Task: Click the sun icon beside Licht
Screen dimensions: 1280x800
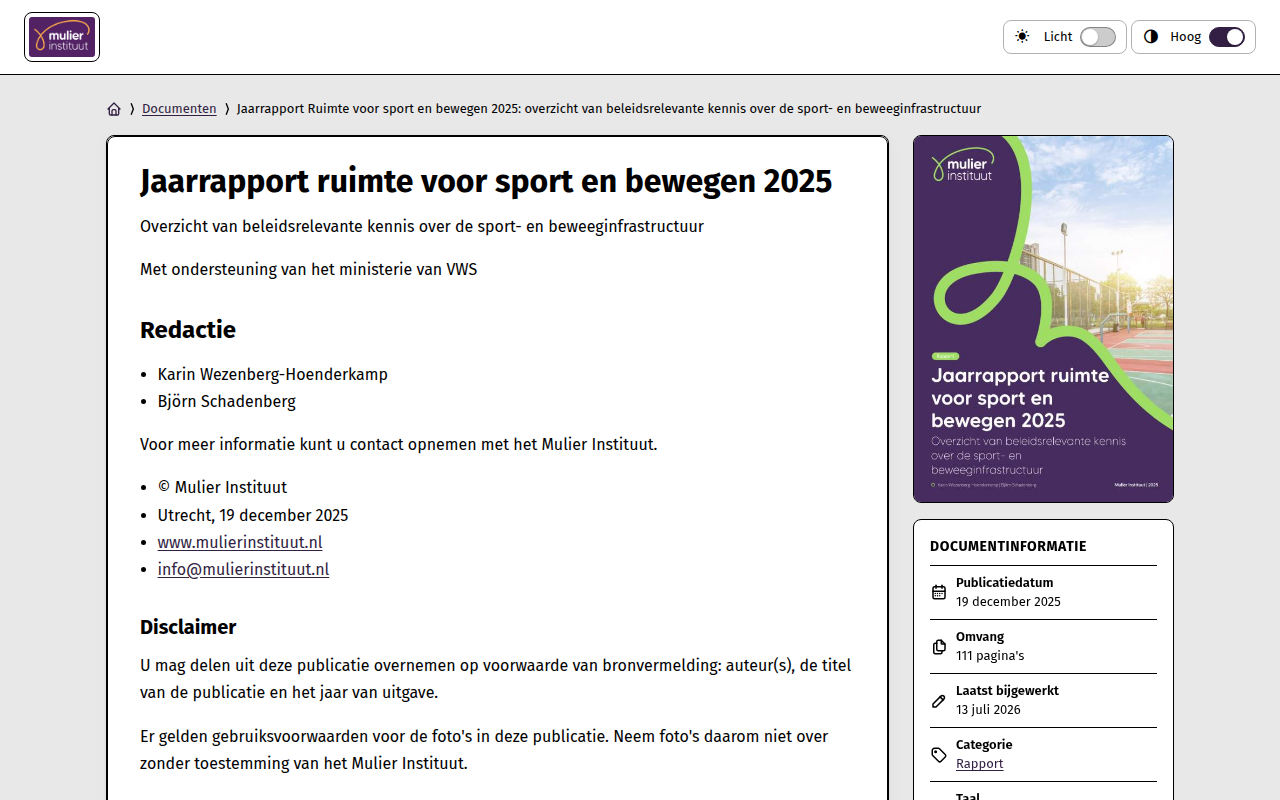Action: point(1022,37)
